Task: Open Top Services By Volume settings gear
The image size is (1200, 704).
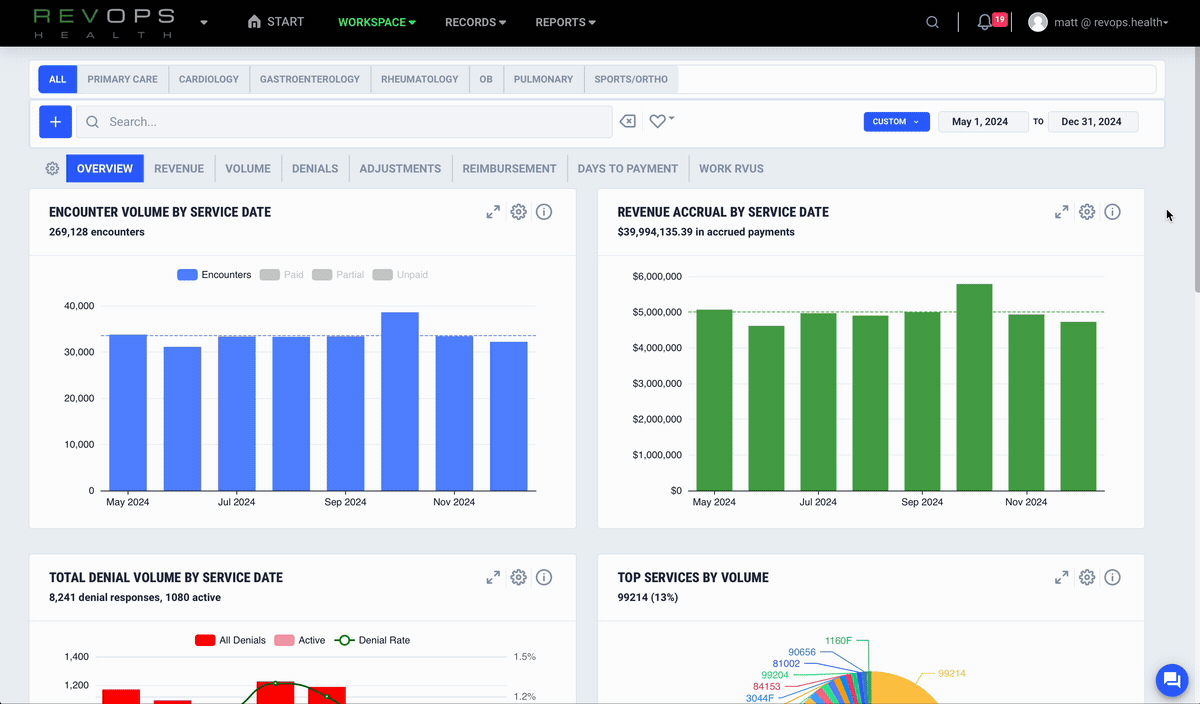Action: (x=1087, y=577)
